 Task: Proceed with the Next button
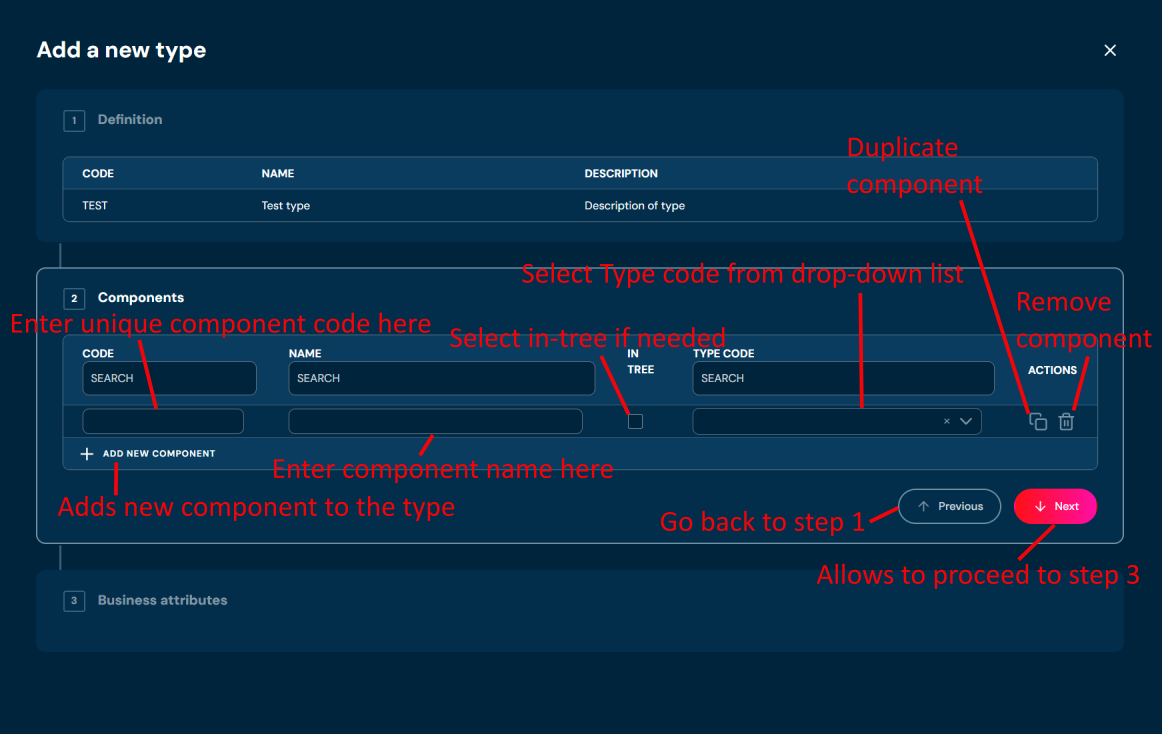tap(1055, 506)
